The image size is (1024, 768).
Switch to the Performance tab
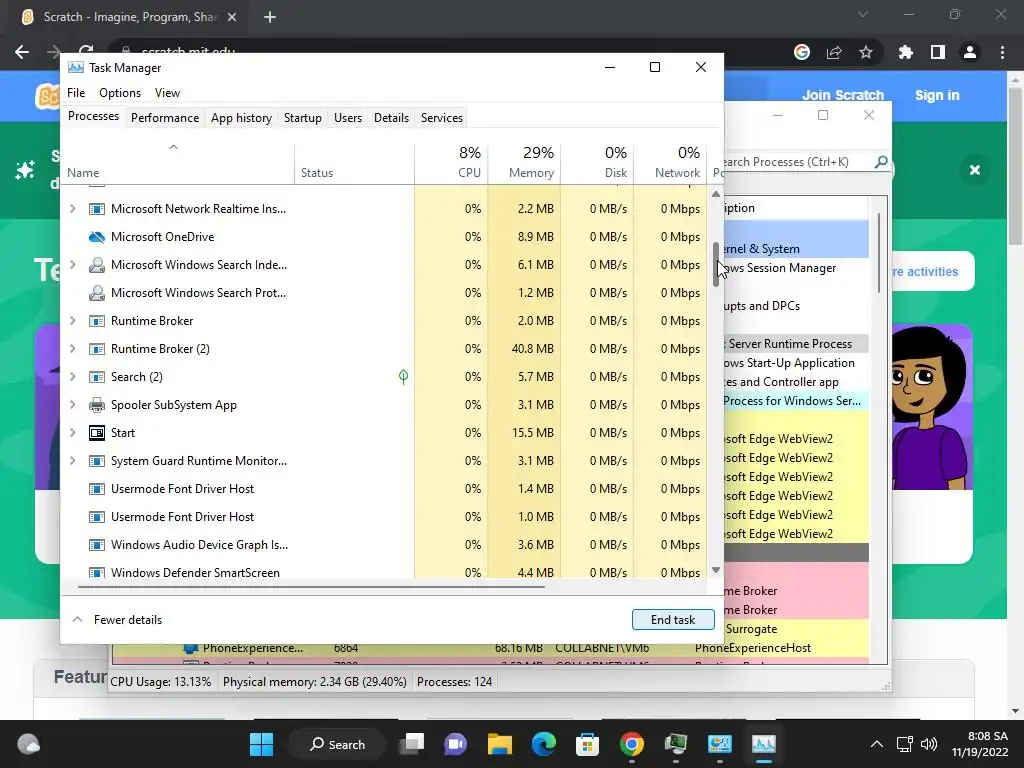click(x=165, y=118)
